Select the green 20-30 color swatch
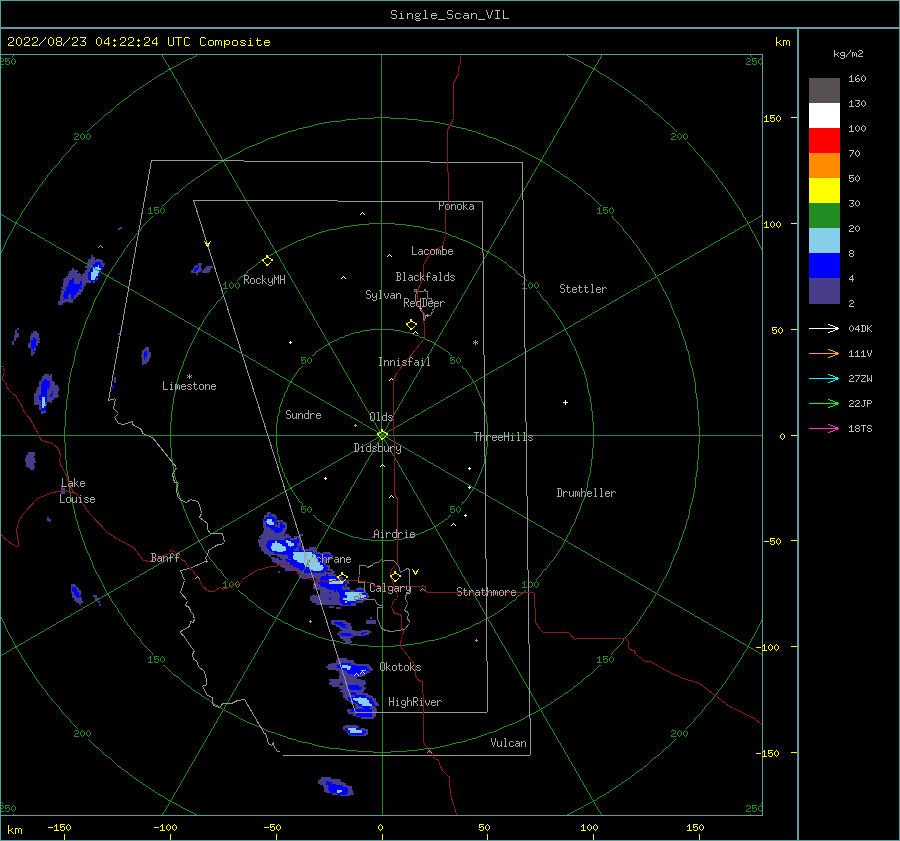This screenshot has width=900, height=841. tap(824, 216)
